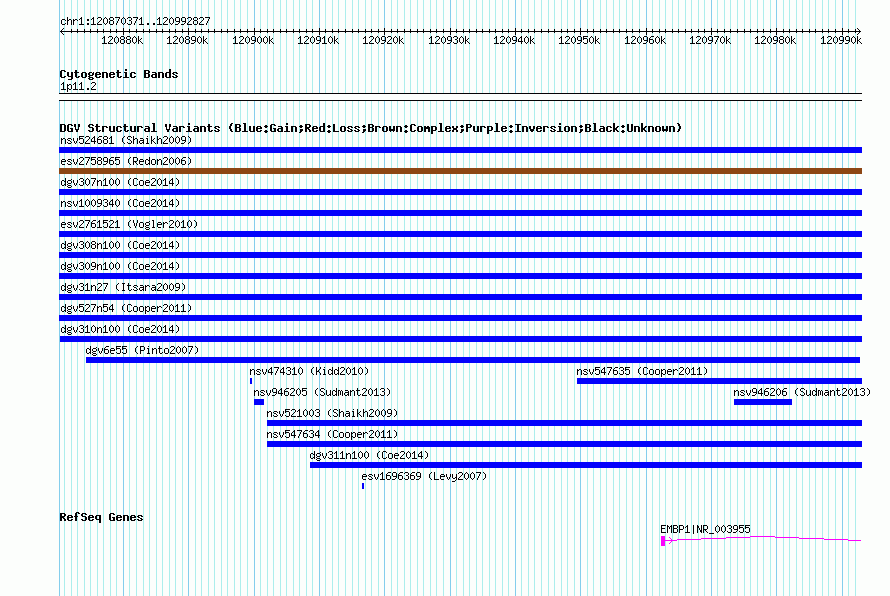Click the blue bar under dgv309n100
Screen dimensions: 890x596
(460, 276)
